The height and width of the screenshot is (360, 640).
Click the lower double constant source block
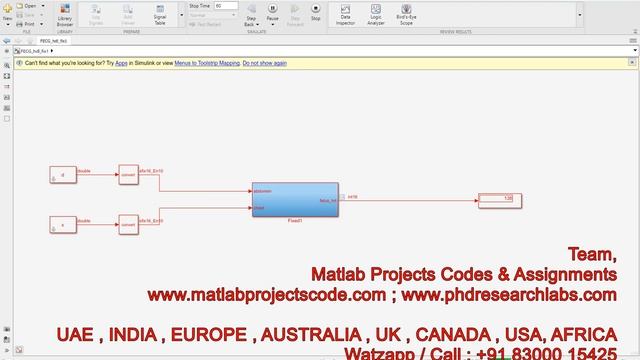click(x=63, y=225)
